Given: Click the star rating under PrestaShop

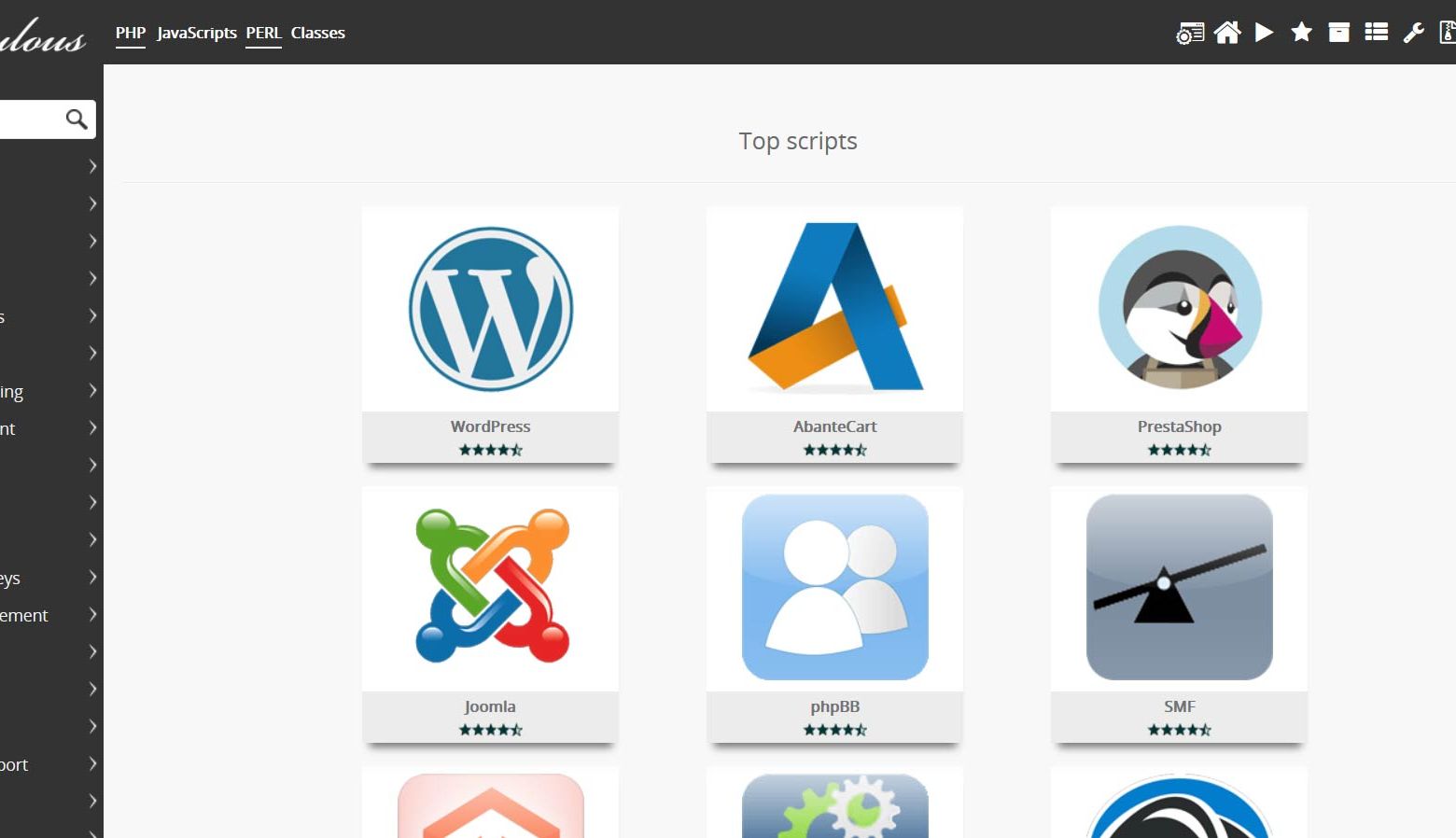Looking at the screenshot, I should pos(1180,450).
